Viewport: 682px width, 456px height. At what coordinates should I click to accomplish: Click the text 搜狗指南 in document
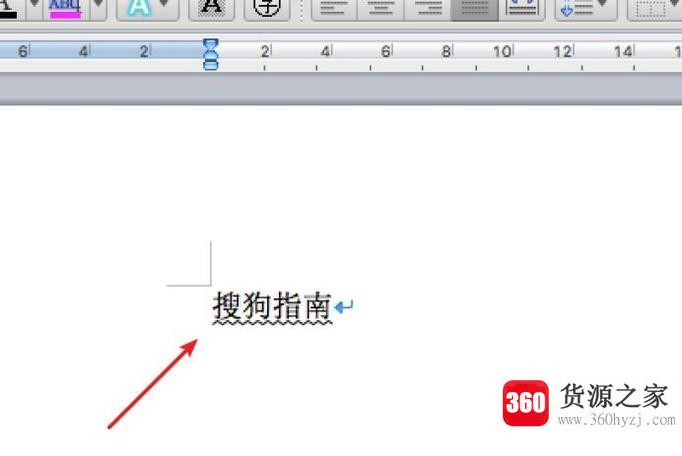[272, 306]
